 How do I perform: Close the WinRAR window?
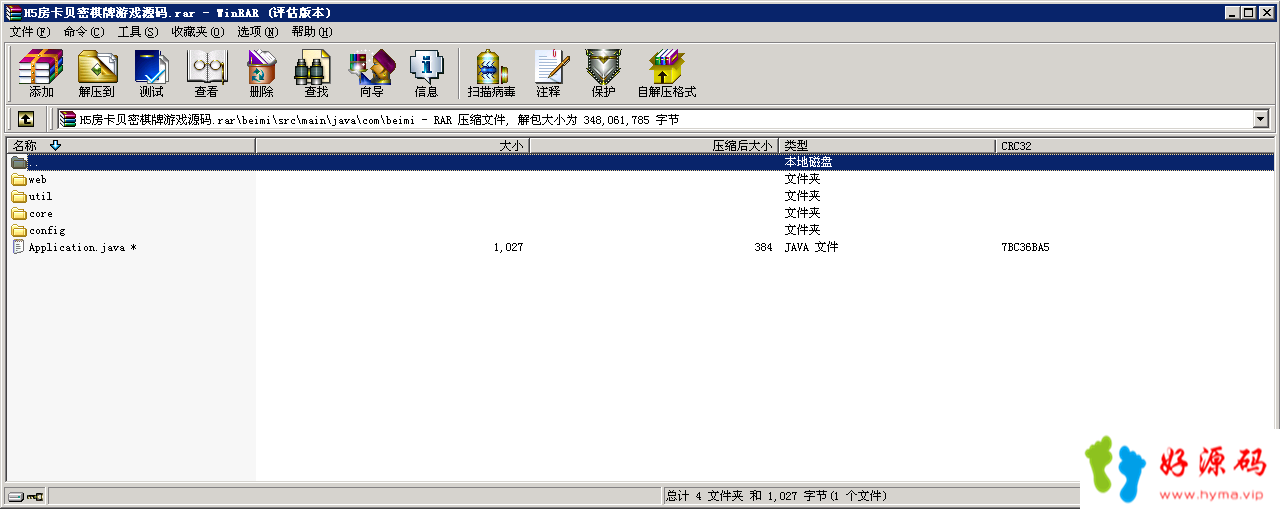[x=1266, y=13]
